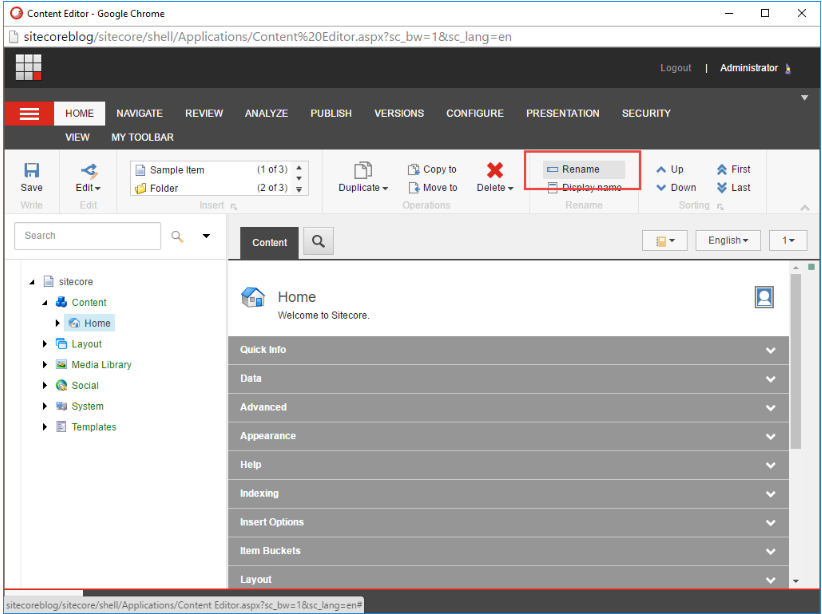Switch to the CONFIGURE ribbon tab

(475, 113)
